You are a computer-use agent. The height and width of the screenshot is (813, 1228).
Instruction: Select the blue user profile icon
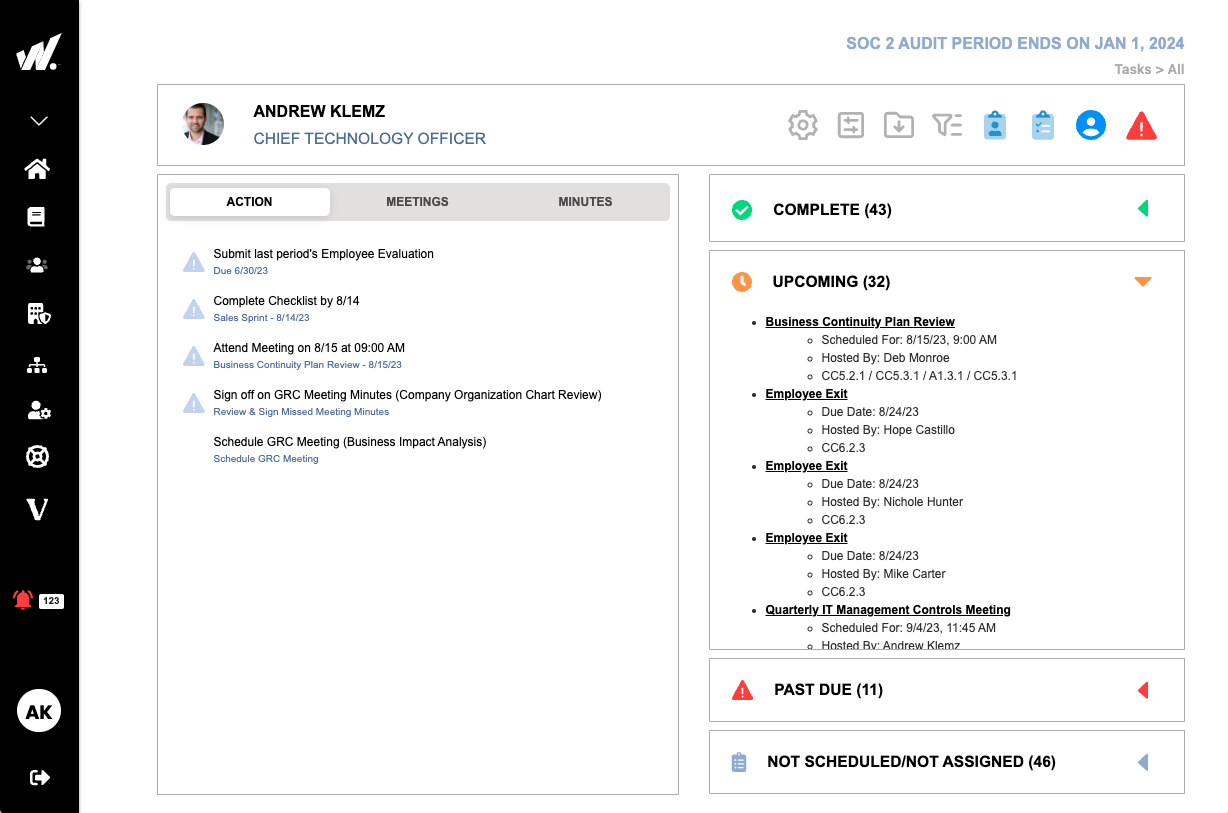point(1090,125)
